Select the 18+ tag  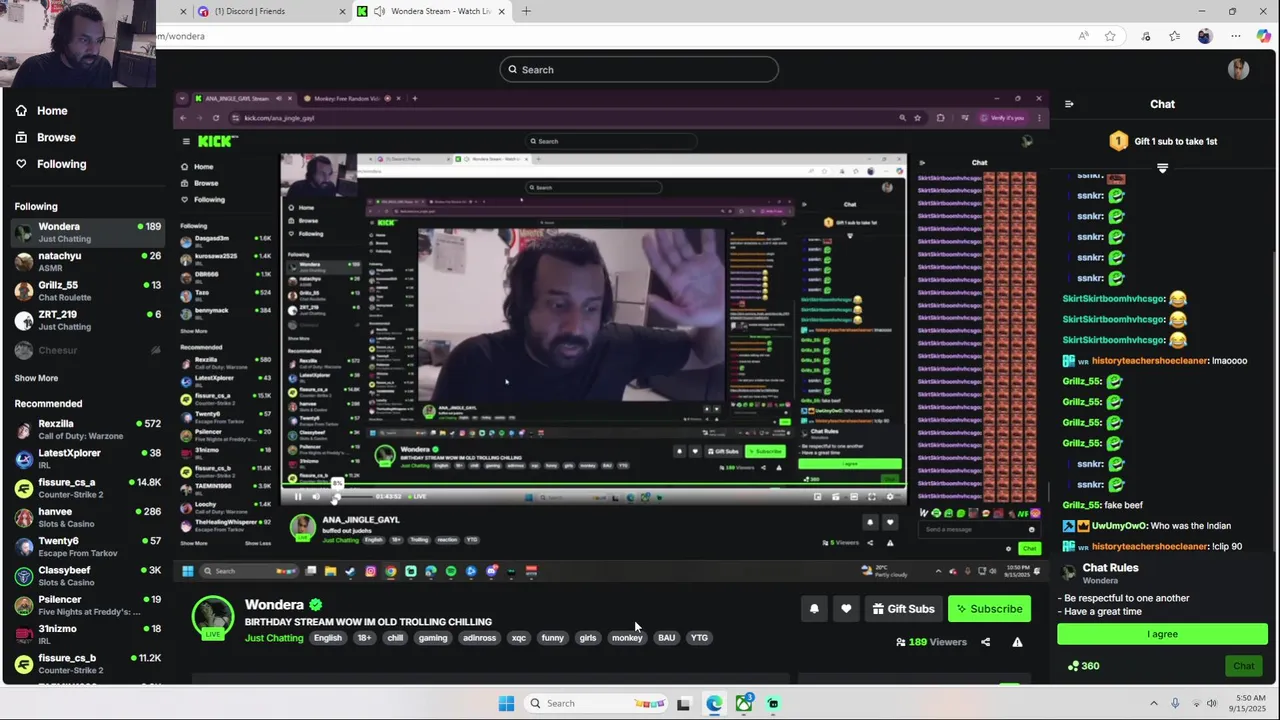[364, 638]
